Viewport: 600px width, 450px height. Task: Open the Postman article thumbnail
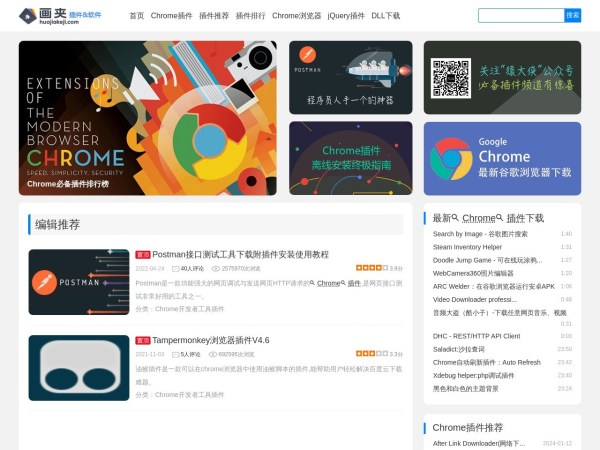point(79,282)
